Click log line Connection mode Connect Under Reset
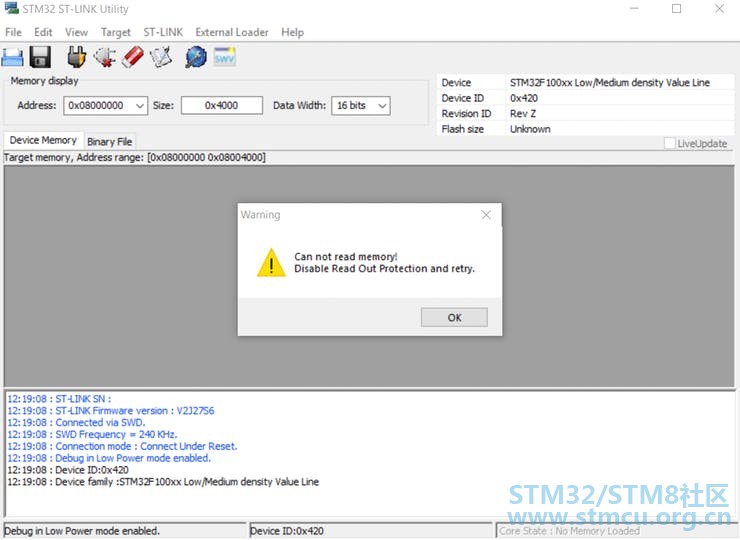The image size is (740, 540). [x=122, y=446]
